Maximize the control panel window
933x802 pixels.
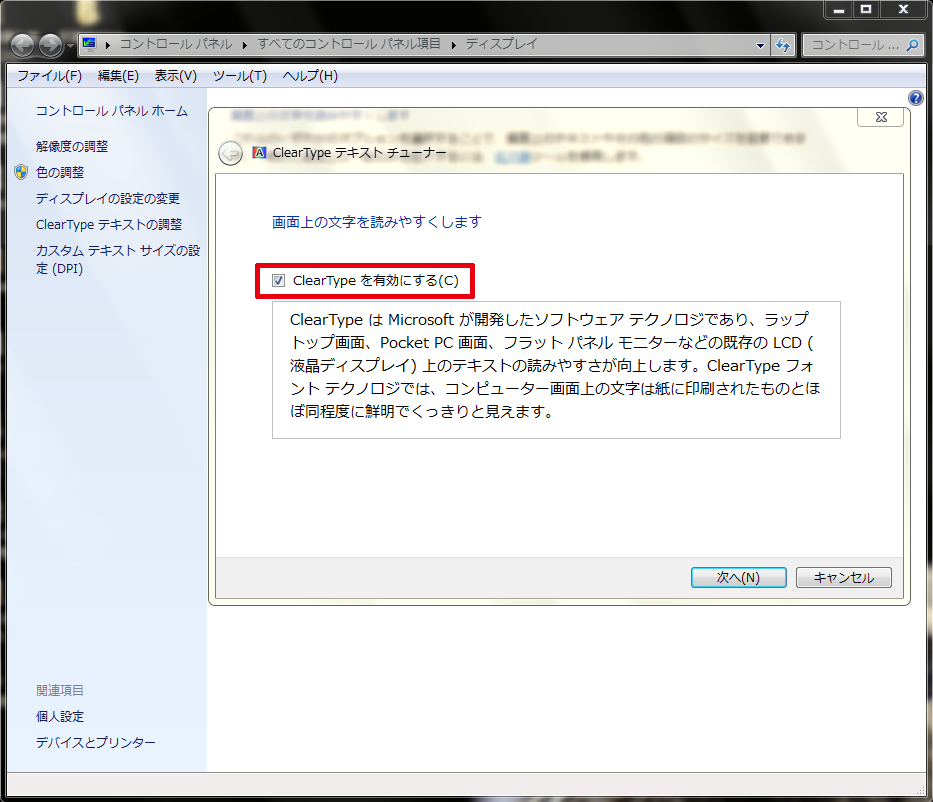pyautogui.click(x=866, y=8)
